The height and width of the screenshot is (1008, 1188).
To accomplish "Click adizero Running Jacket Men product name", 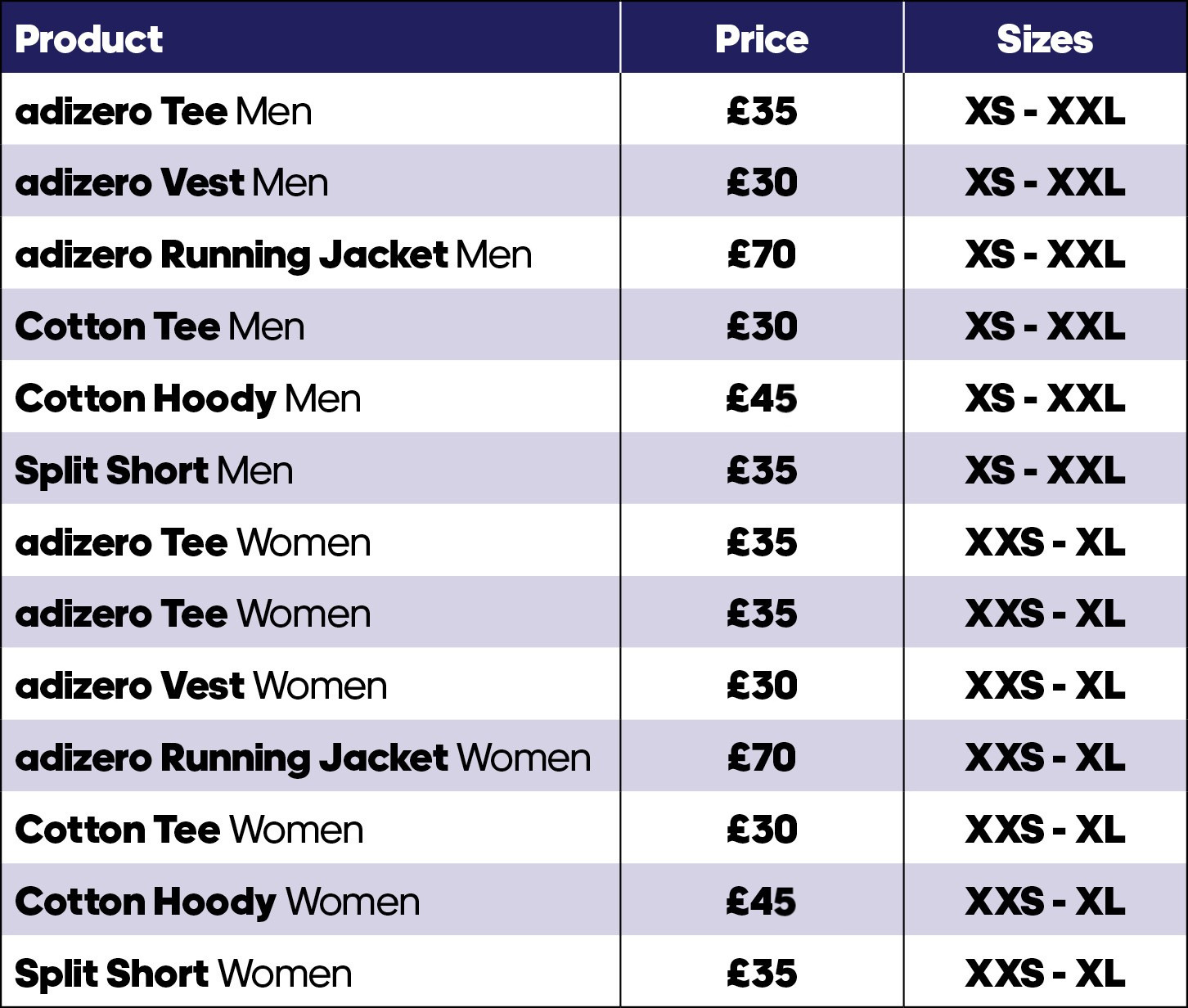I will pos(273,254).
